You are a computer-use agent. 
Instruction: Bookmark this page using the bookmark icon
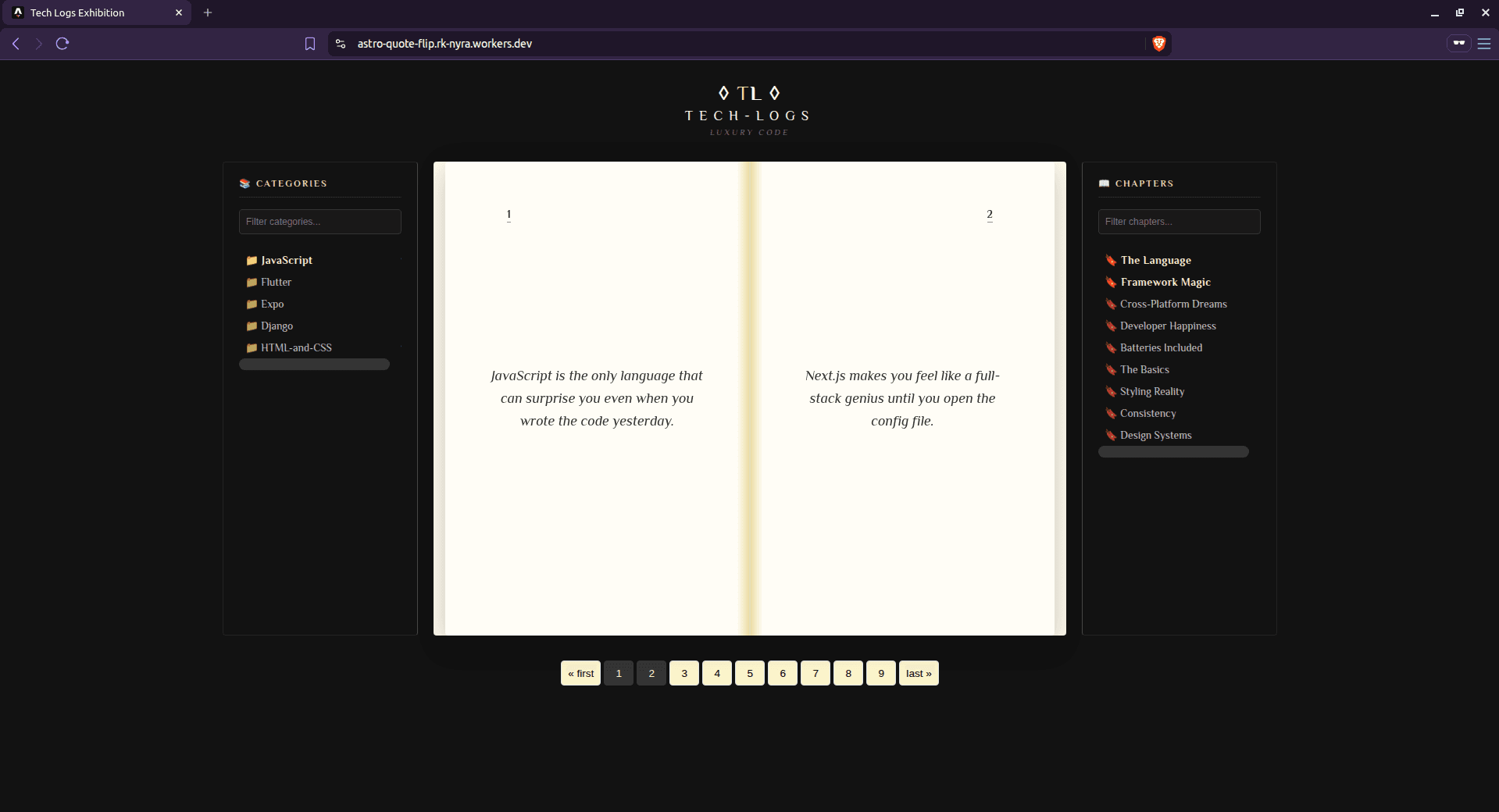(310, 44)
